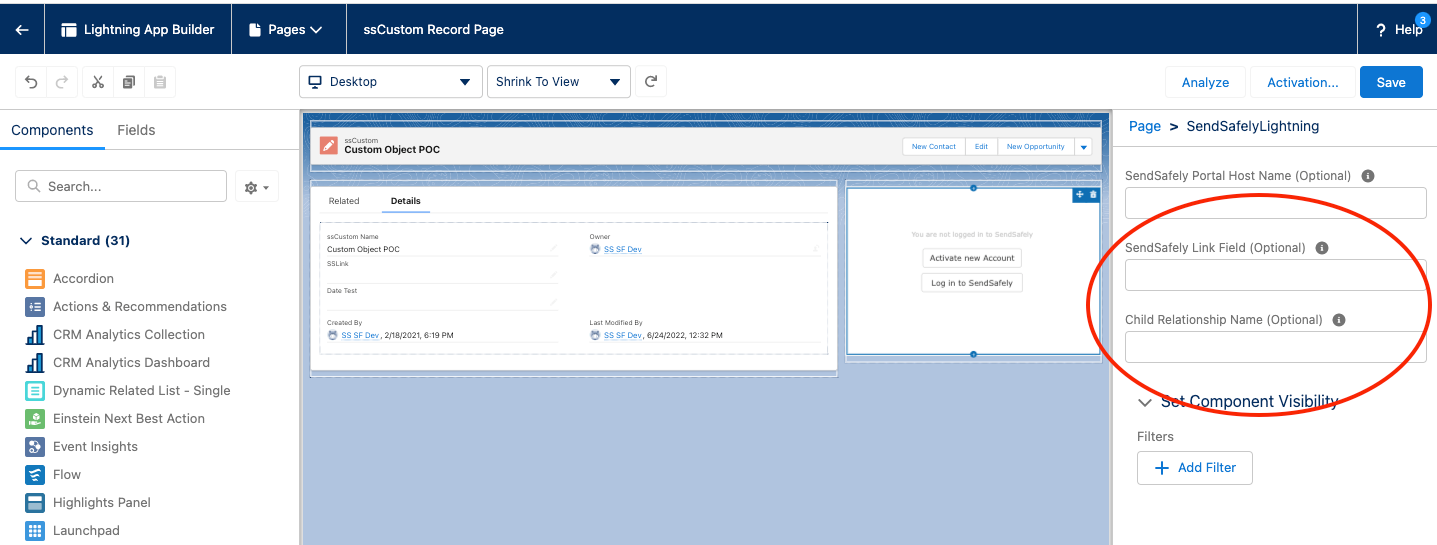Copy the selected component
The width and height of the screenshot is (1437, 545).
tap(129, 82)
